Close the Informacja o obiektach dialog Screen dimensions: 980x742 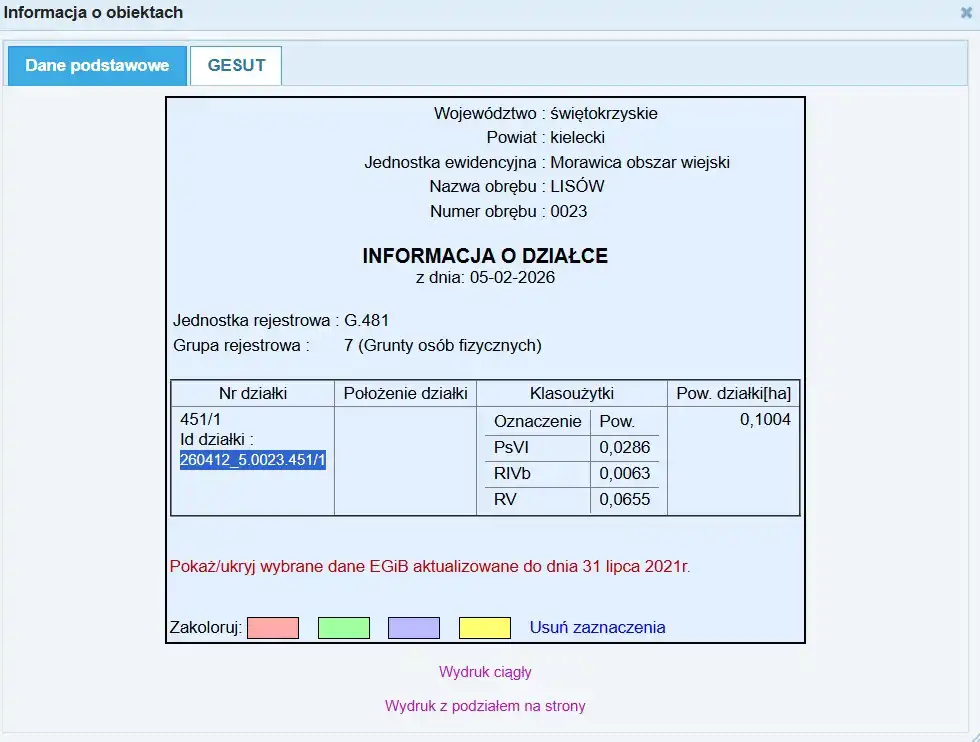(x=966, y=13)
